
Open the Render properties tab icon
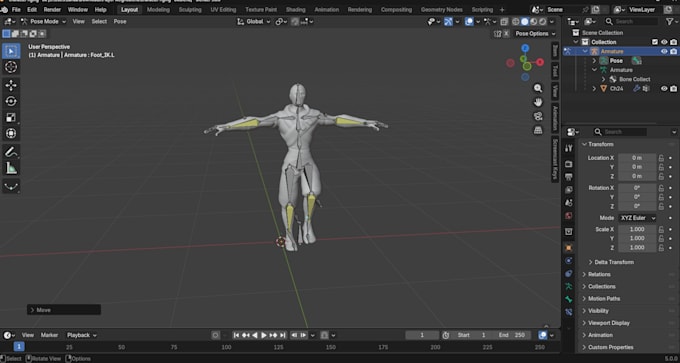click(x=569, y=164)
